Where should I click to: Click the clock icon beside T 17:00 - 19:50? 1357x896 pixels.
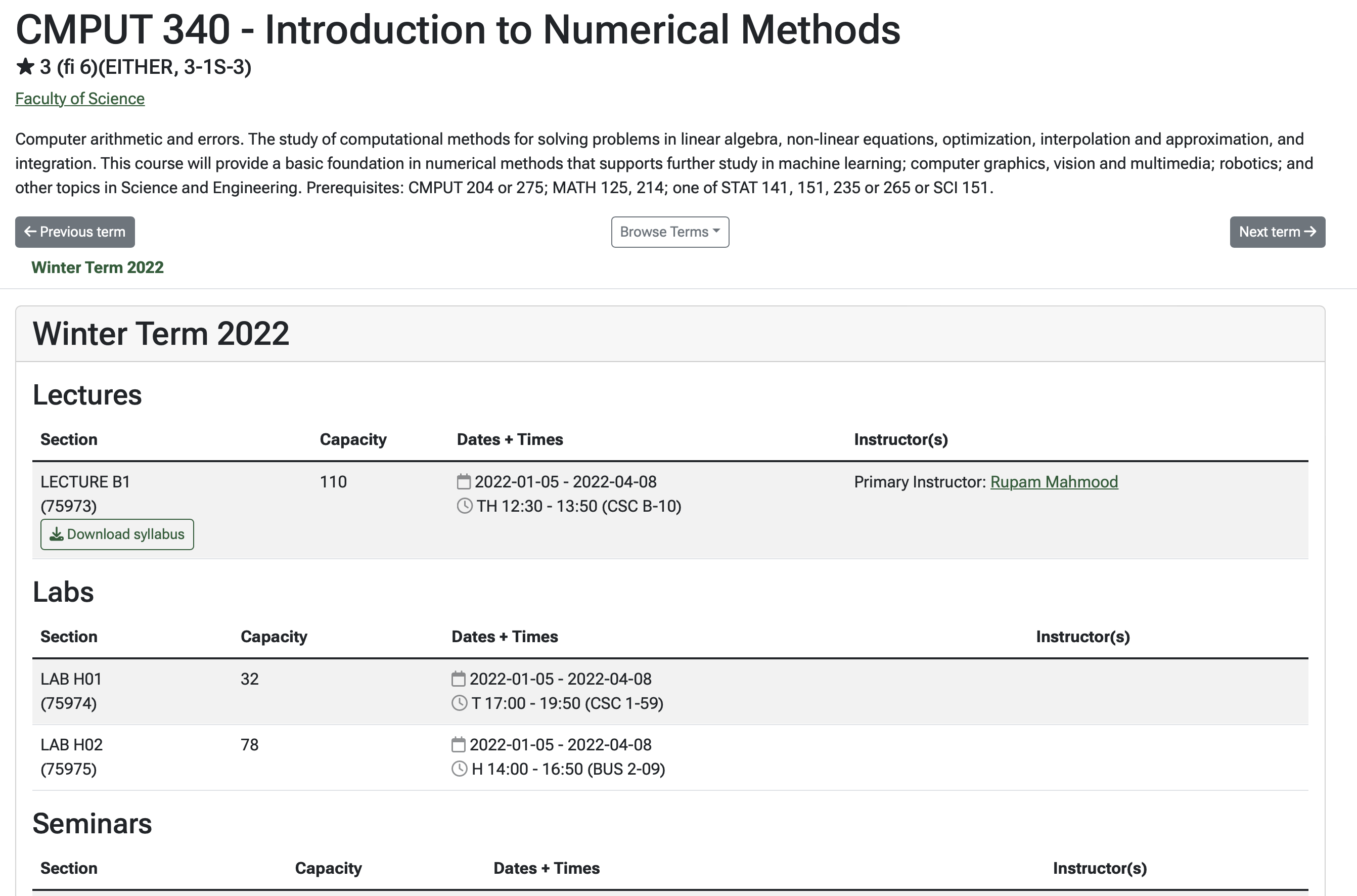[460, 703]
